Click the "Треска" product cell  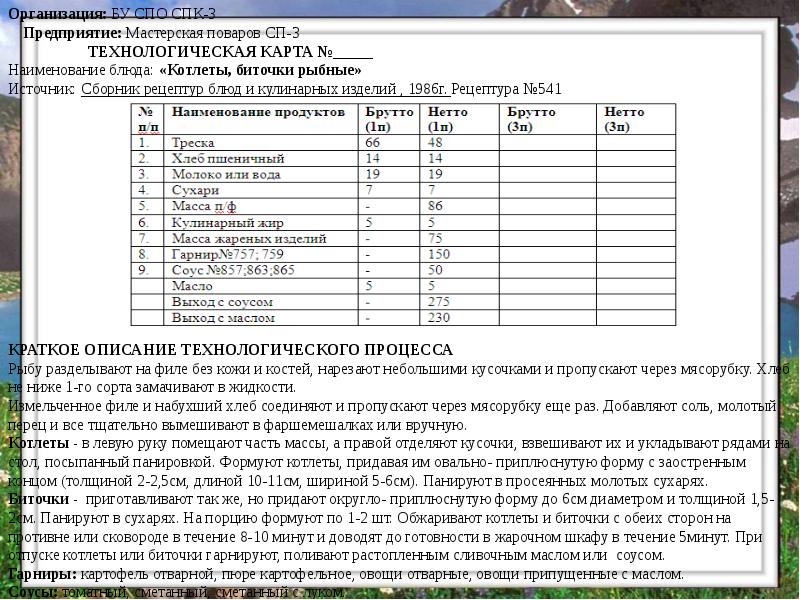194,143
